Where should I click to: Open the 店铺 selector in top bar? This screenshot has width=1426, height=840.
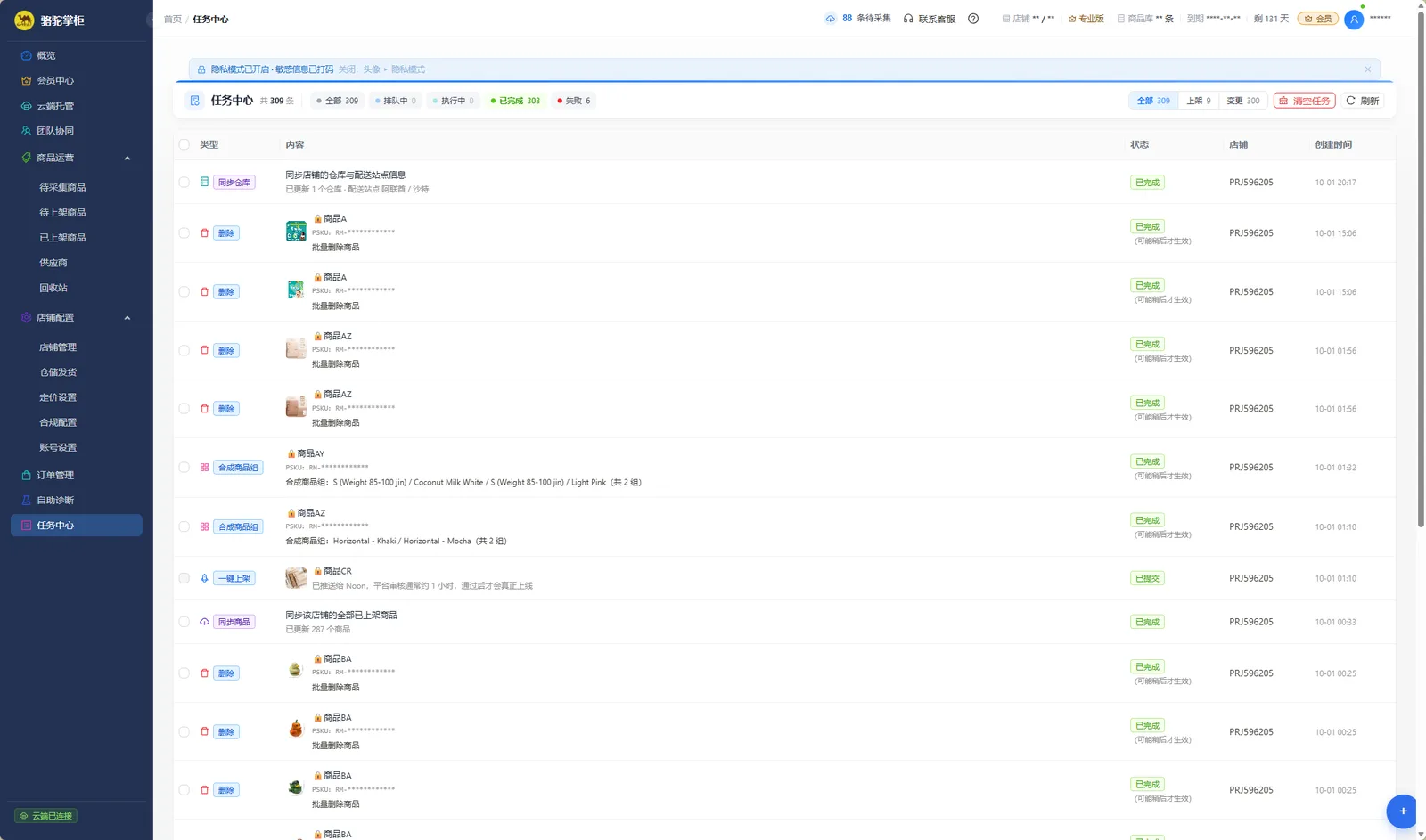pos(1028,19)
